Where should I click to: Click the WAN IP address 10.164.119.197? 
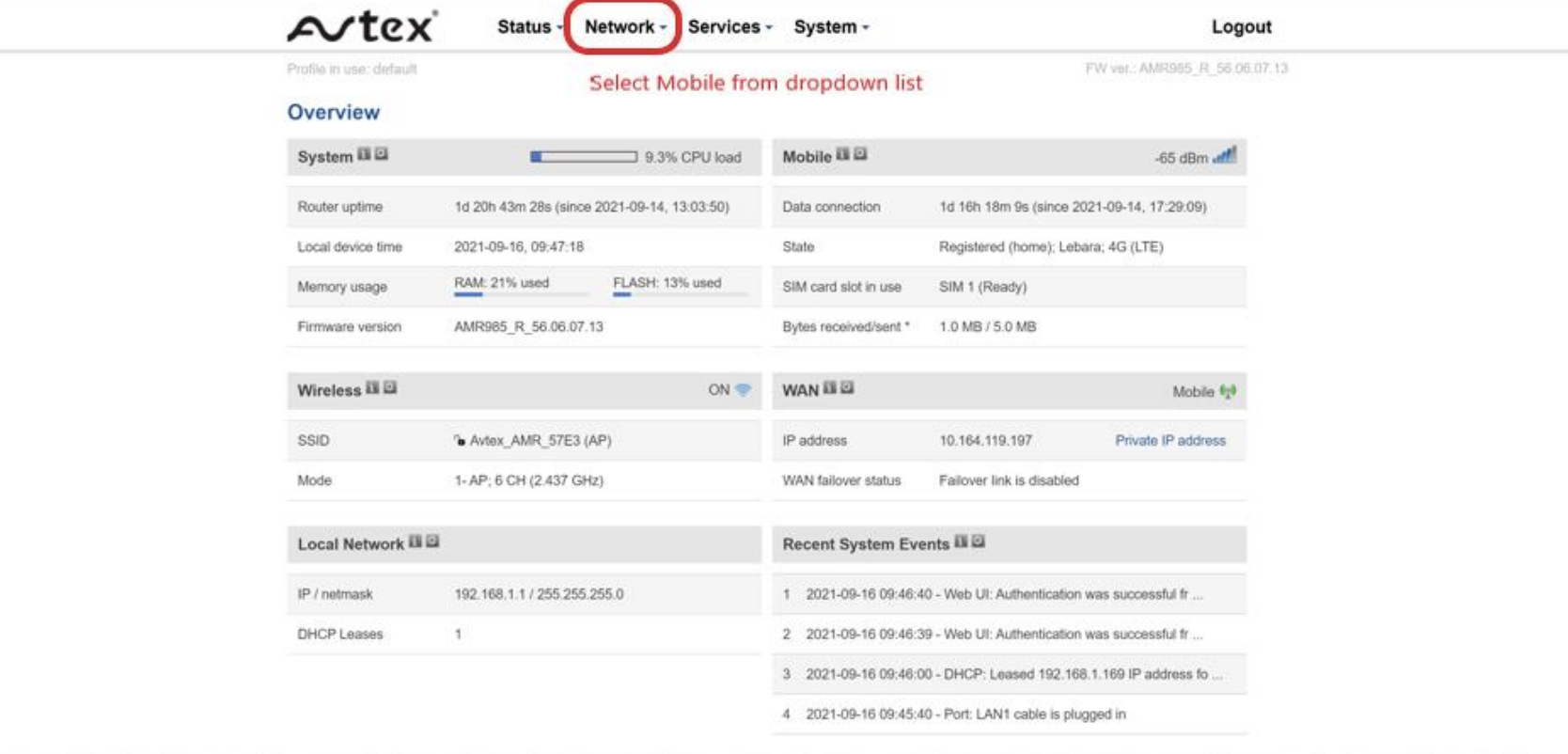[985, 440]
